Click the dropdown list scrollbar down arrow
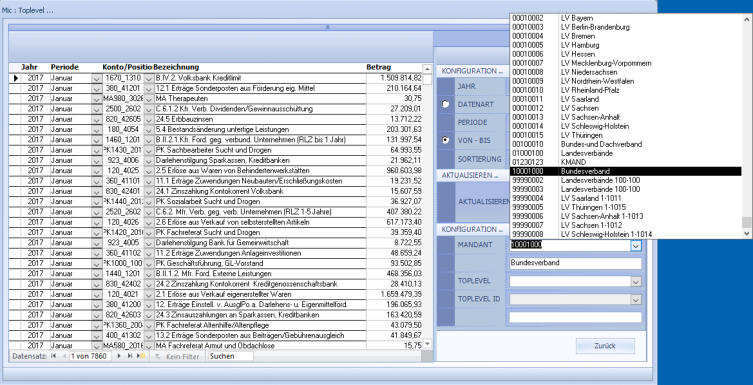This screenshot has height=385, width=753. pyautogui.click(x=746, y=234)
